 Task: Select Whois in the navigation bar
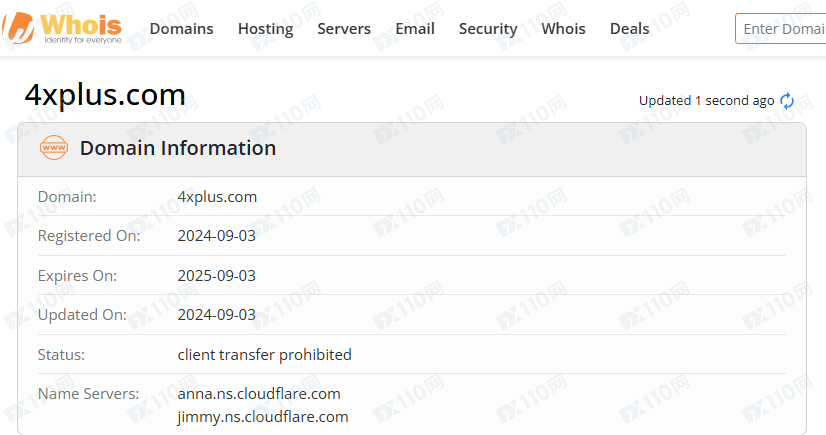click(x=563, y=28)
